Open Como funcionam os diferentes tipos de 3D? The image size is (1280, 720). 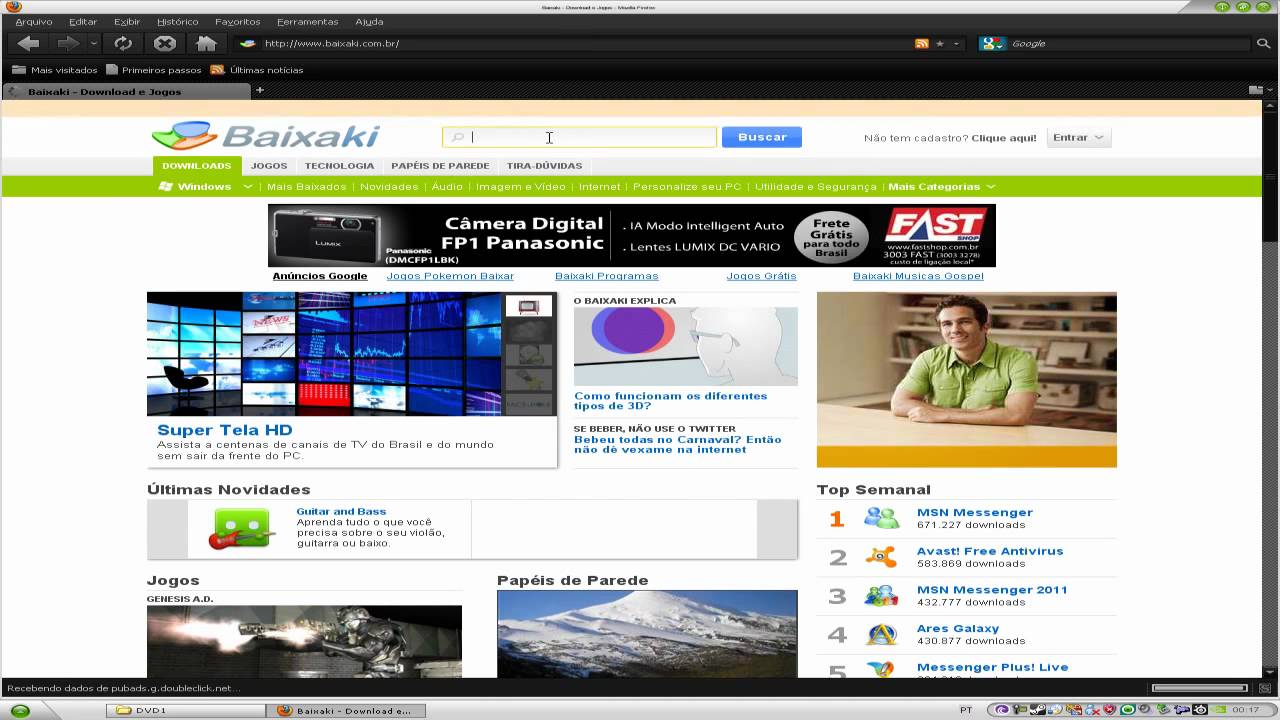click(x=670, y=401)
